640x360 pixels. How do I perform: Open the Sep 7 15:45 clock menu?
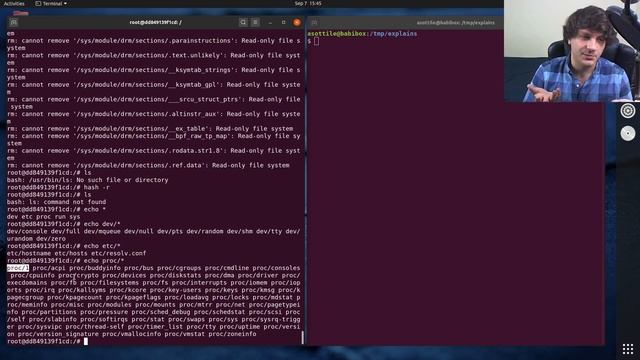(308, 3)
